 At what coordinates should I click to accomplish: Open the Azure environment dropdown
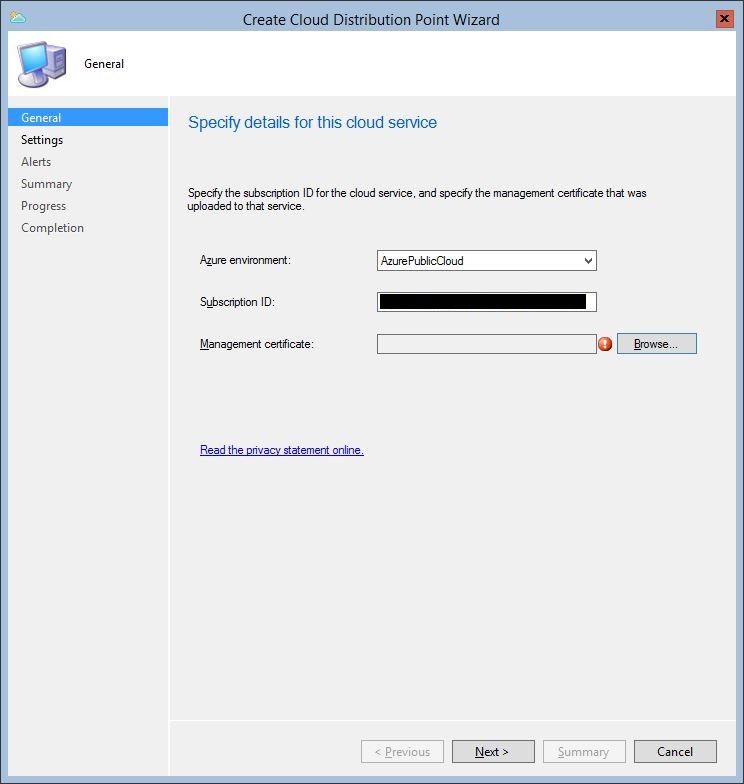(486, 260)
